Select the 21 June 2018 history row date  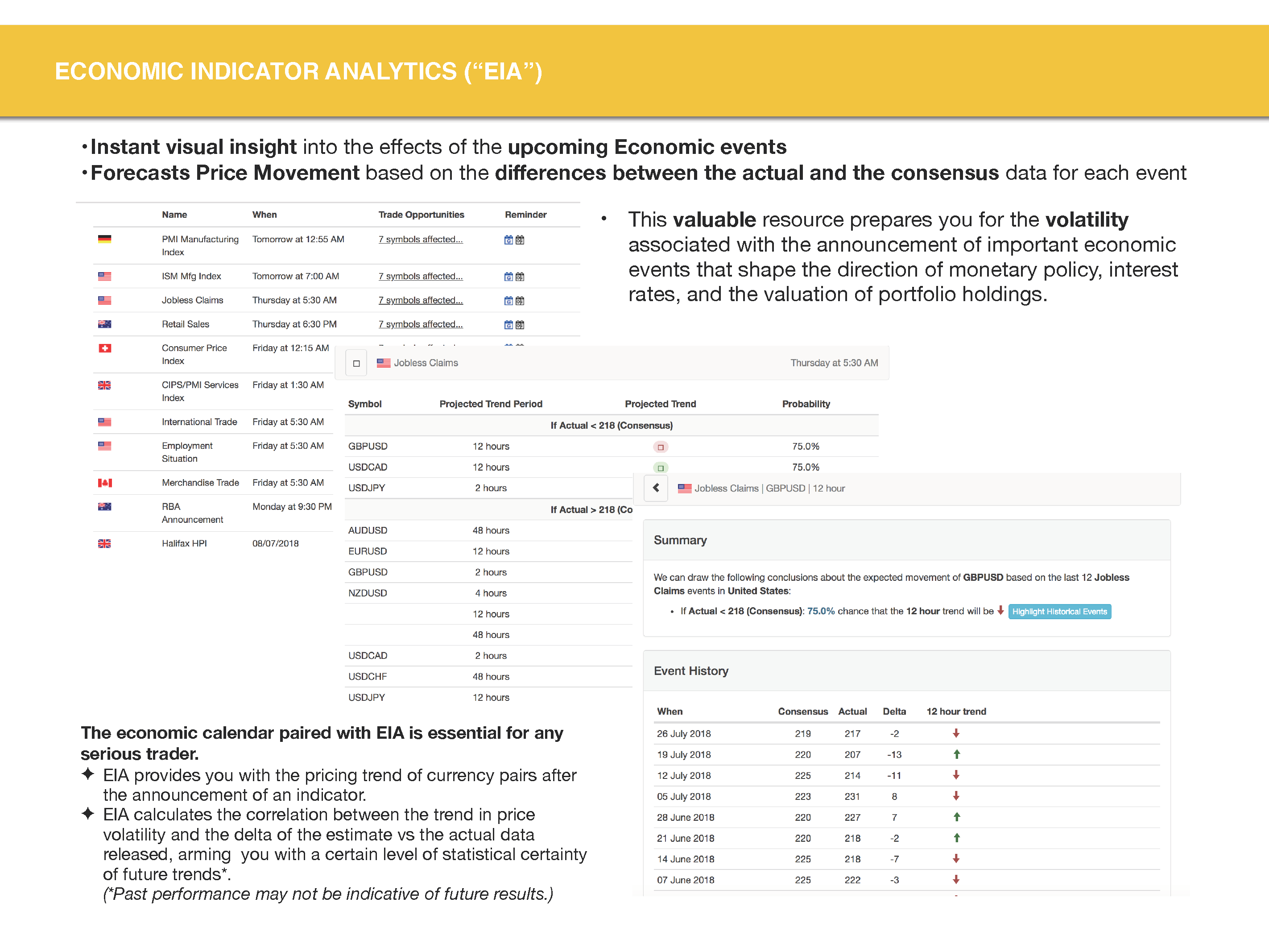coord(686,838)
